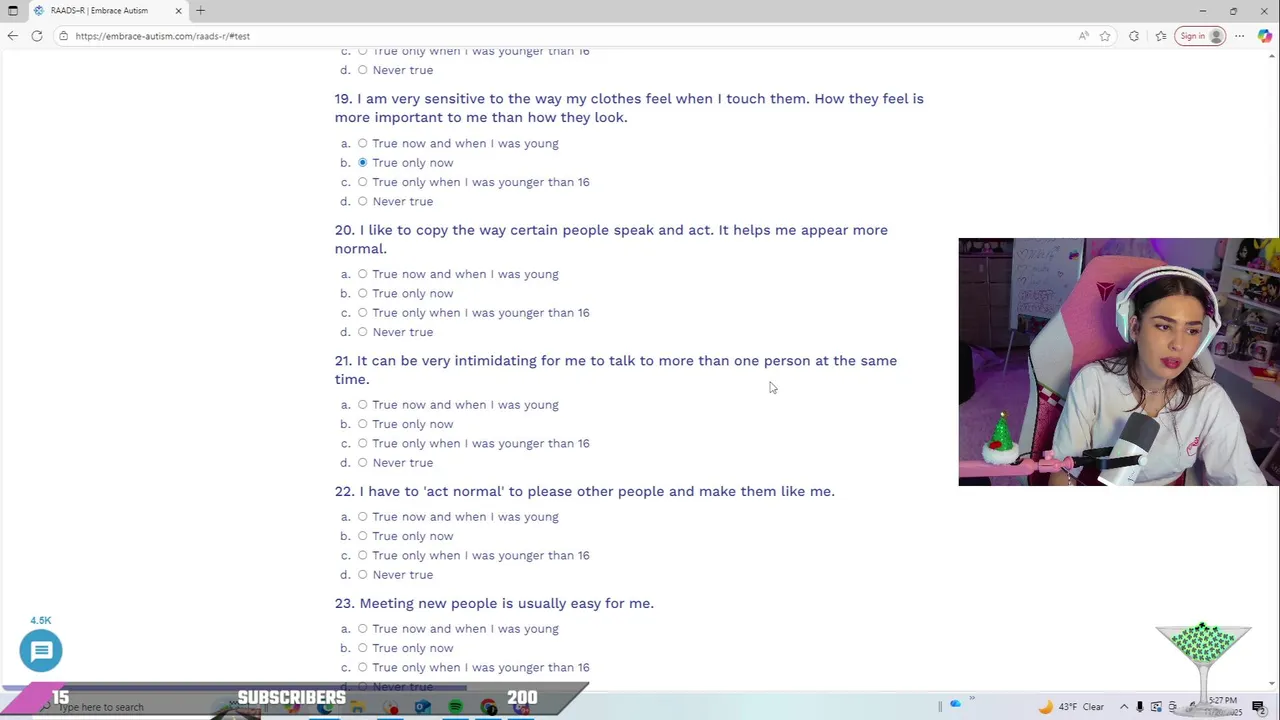Open the Favorites list icon

[x=1161, y=36]
